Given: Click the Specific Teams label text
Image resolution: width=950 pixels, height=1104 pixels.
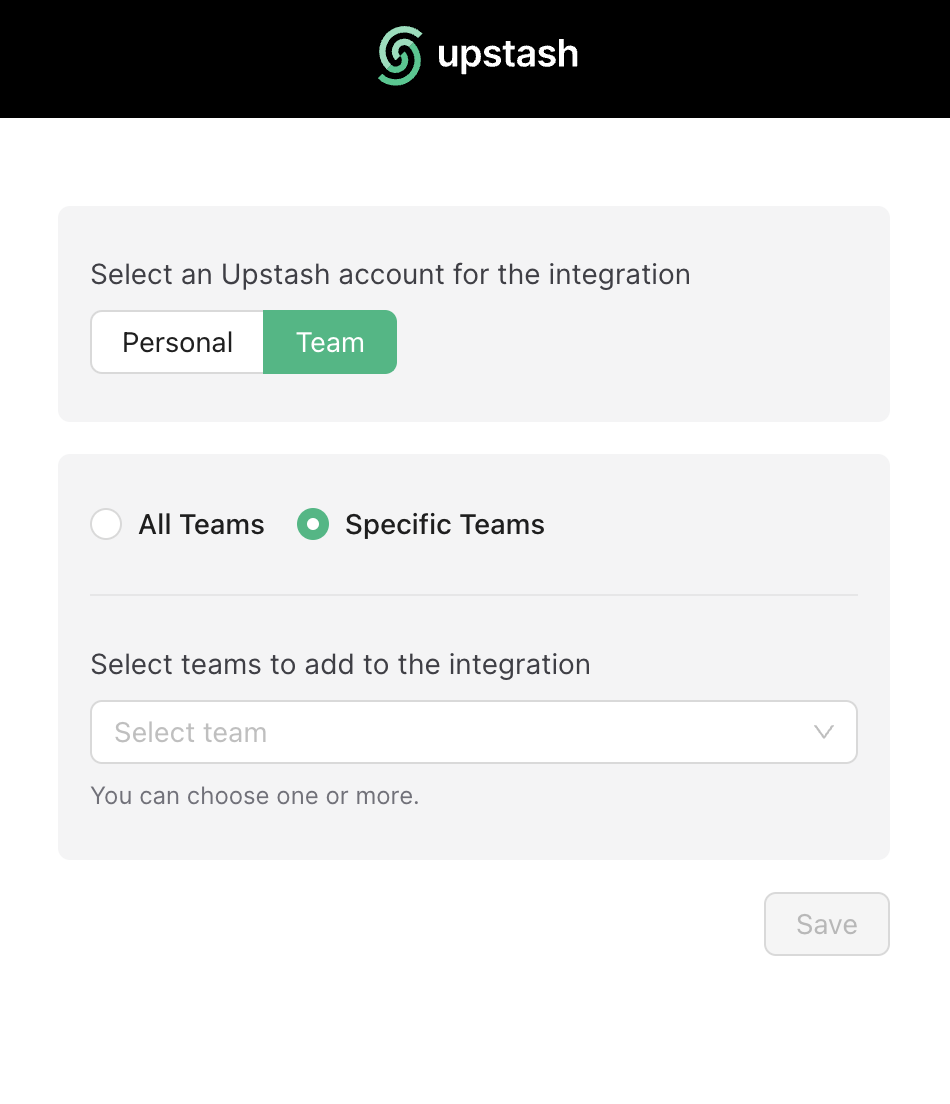Looking at the screenshot, I should (x=444, y=524).
